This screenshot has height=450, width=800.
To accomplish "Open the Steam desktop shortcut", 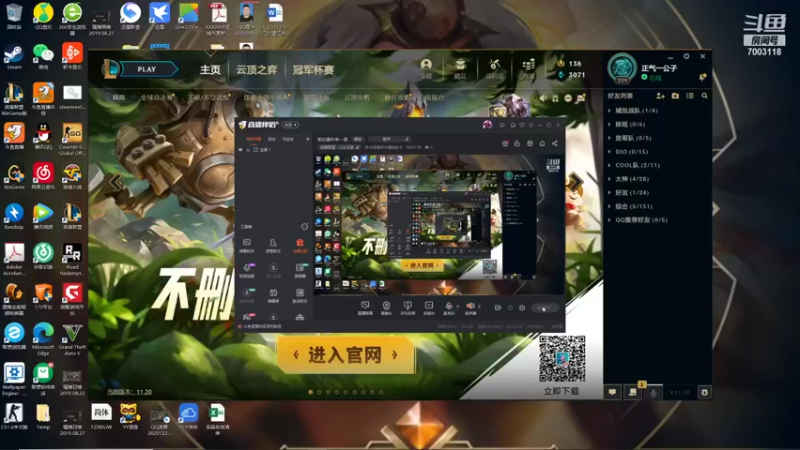I will point(14,57).
